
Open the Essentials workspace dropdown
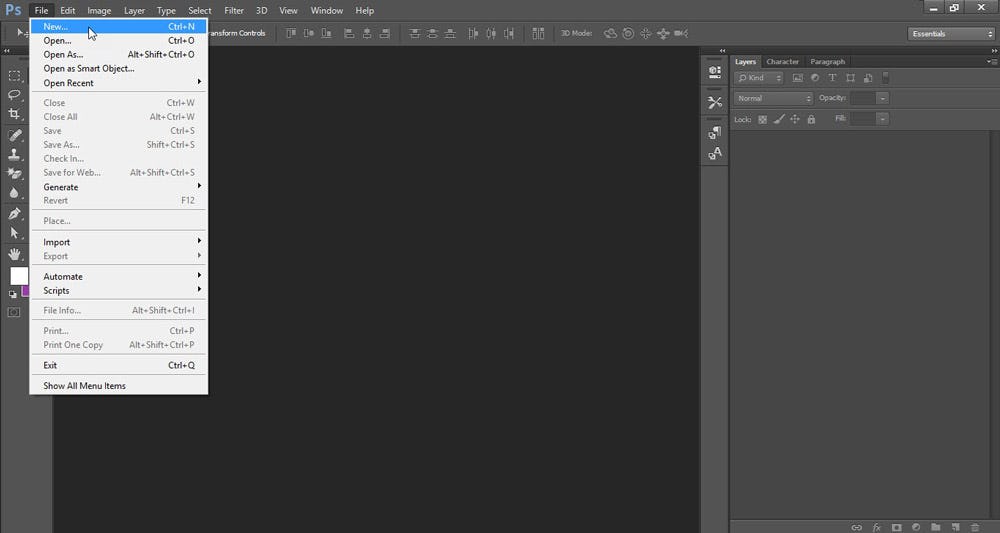coord(951,33)
